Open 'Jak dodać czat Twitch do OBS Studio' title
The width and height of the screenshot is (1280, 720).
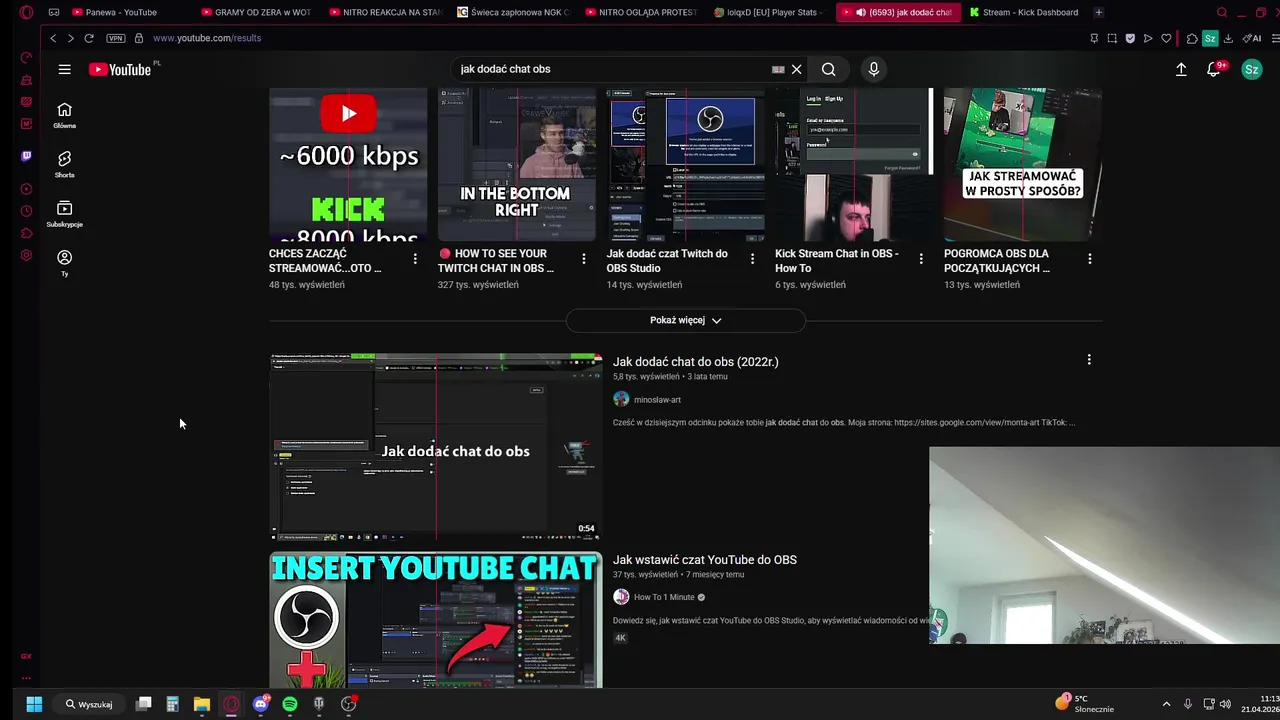tap(667, 261)
